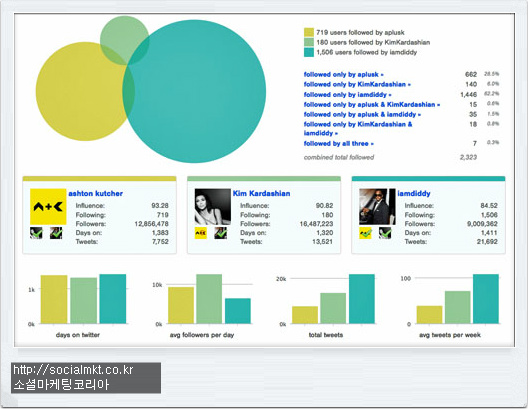Click the count 1,446 for iamdiddy only
This screenshot has height=409, width=528.
click(x=468, y=95)
